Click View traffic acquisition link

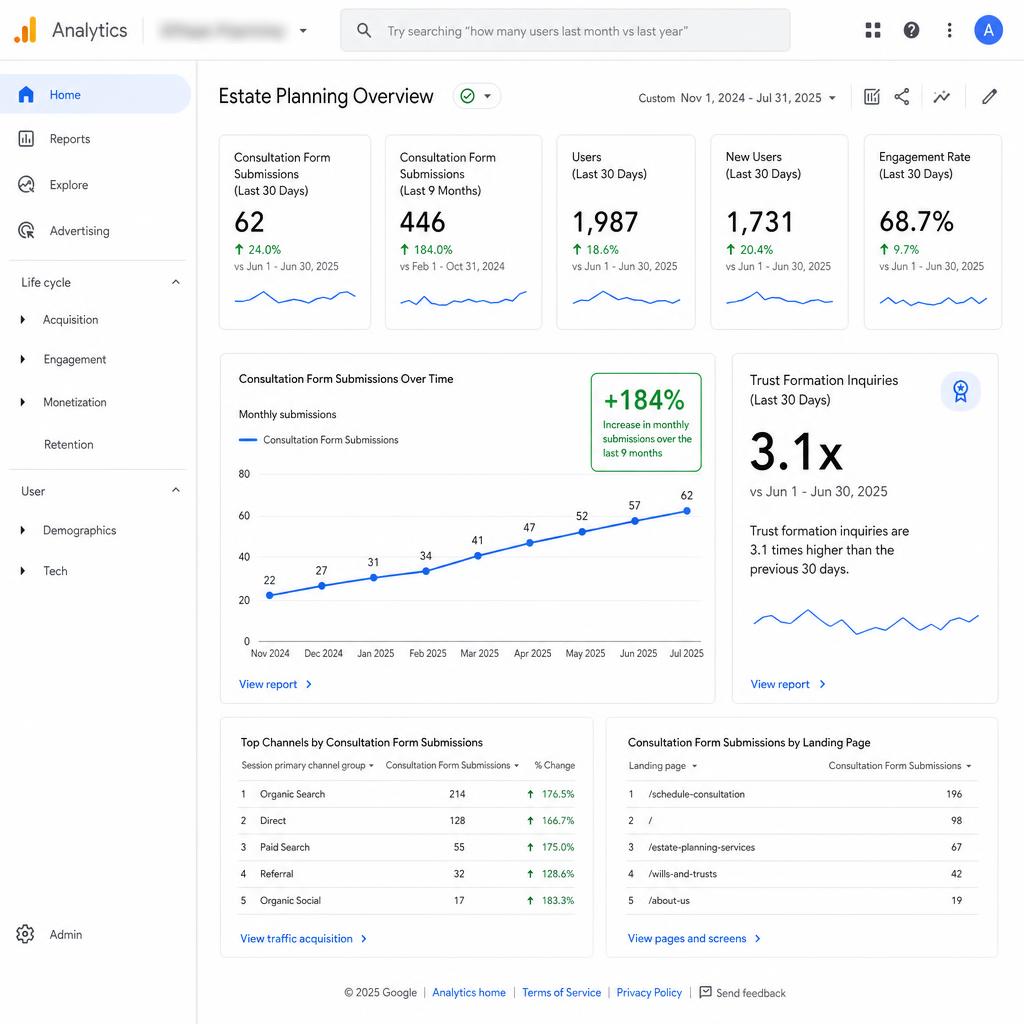[x=303, y=938]
